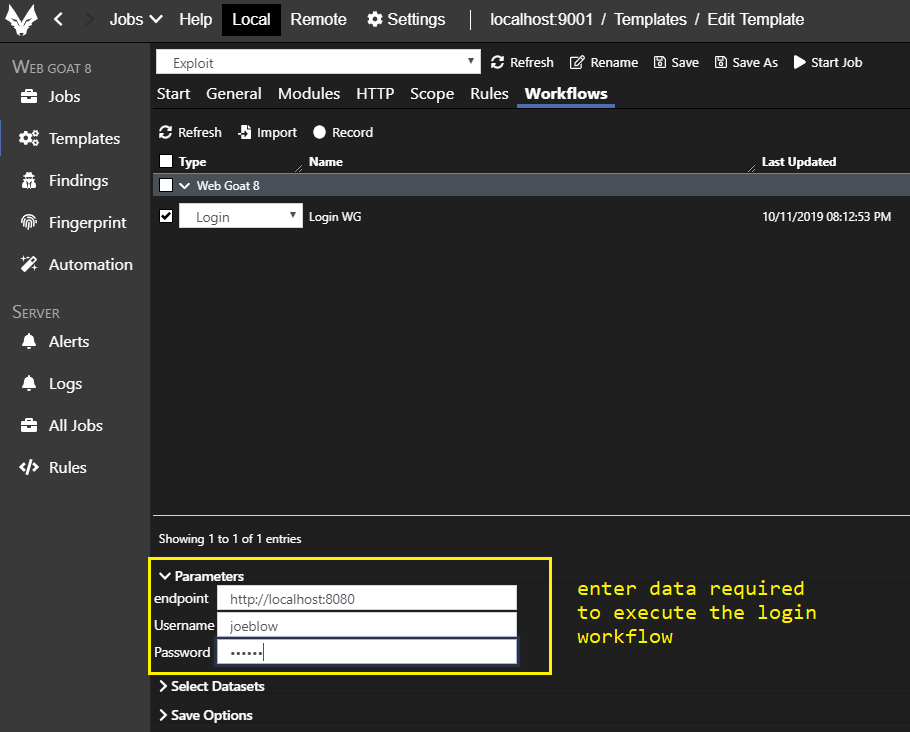910x732 pixels.
Task: Click the Username input field
Action: coord(367,625)
